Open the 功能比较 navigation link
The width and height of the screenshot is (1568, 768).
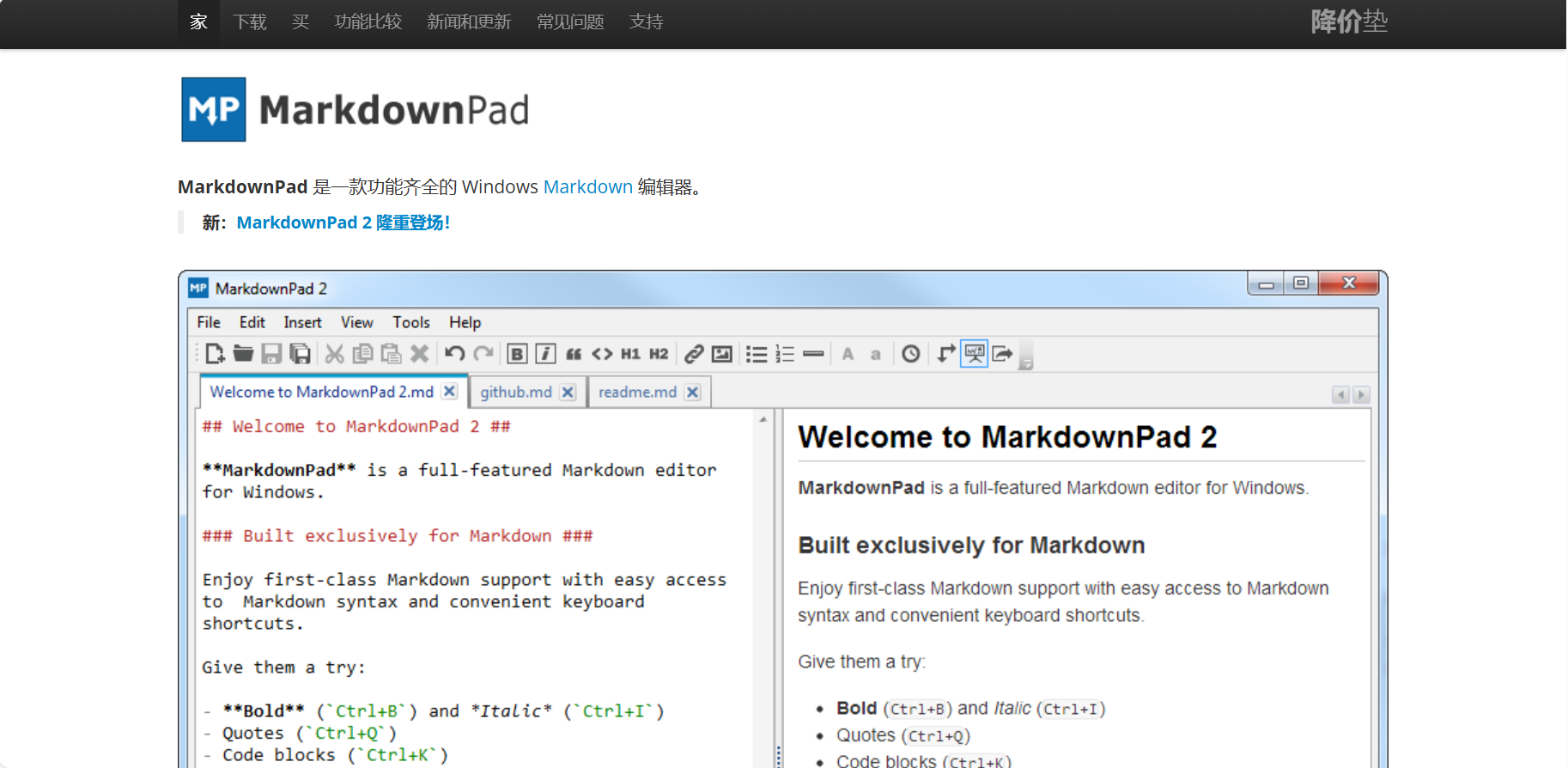coord(368,21)
